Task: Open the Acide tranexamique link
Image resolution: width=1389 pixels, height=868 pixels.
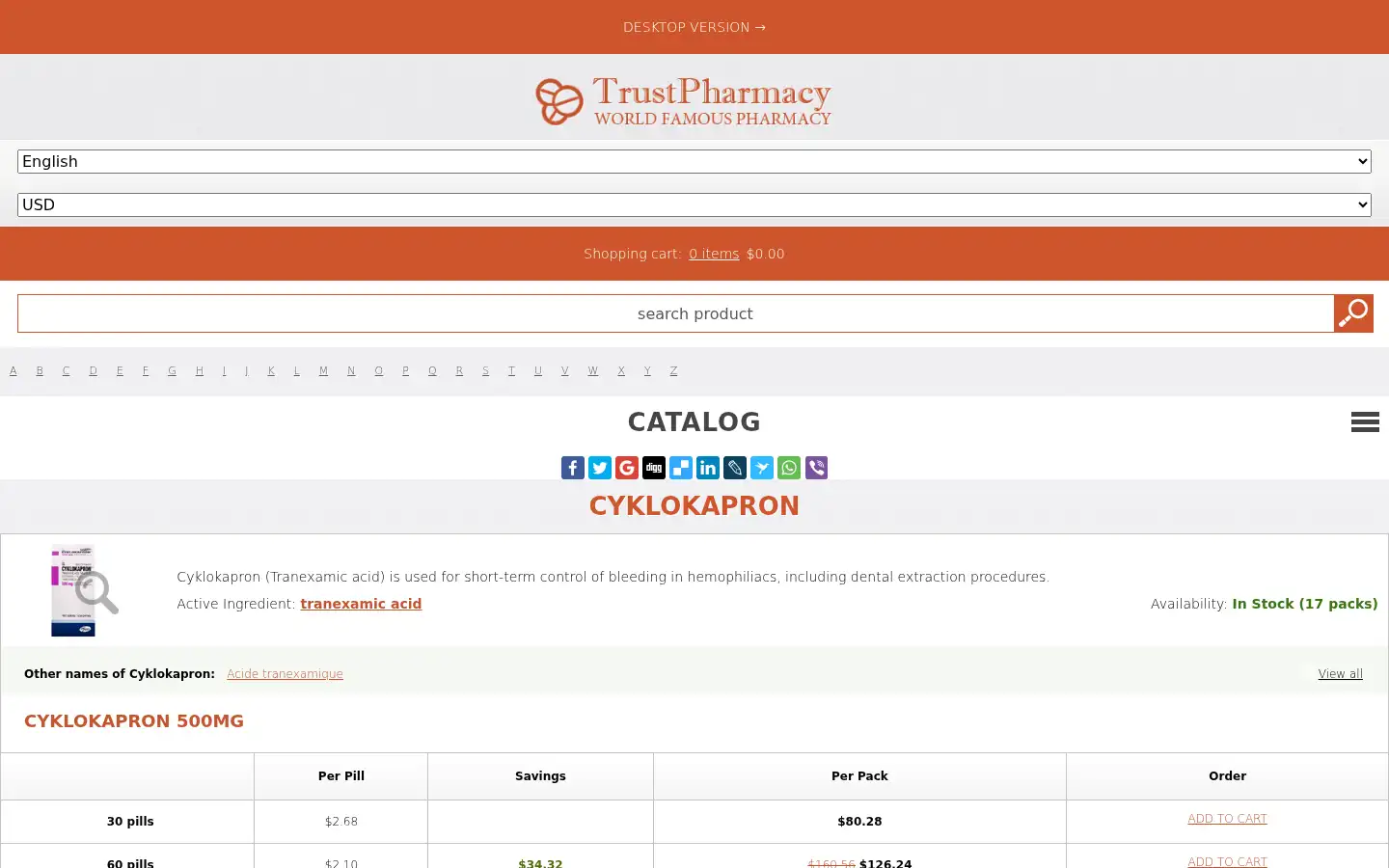Action: (x=285, y=674)
